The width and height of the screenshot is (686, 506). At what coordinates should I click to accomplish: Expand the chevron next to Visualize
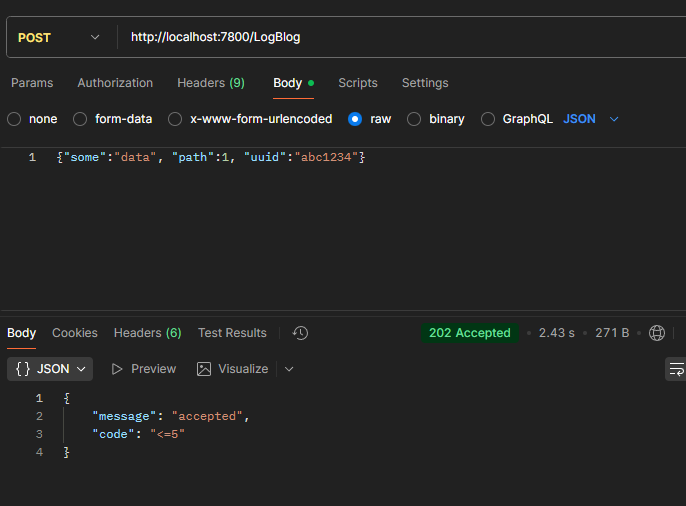(x=289, y=369)
